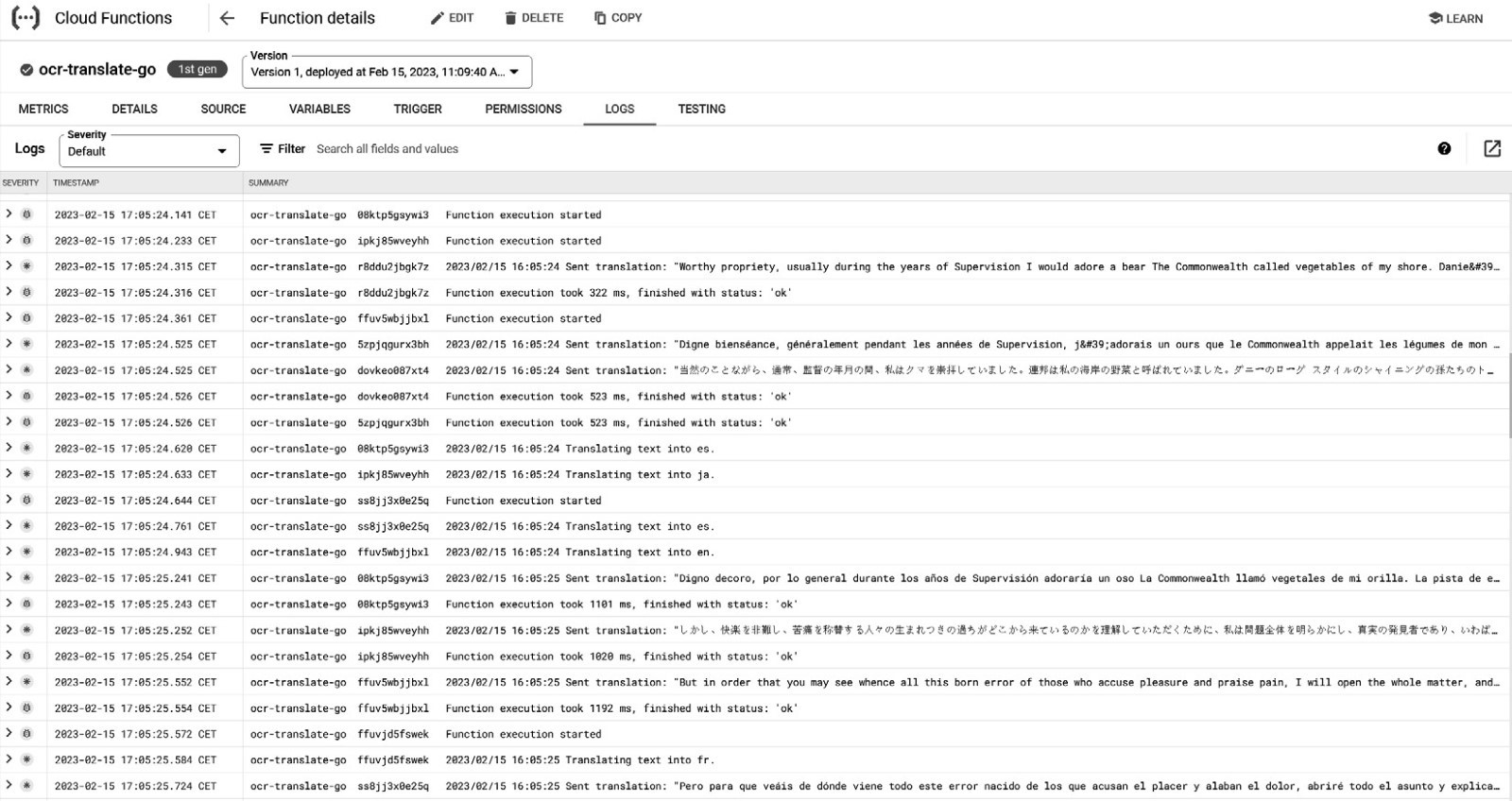Screen dimensions: 1512x801
Task: Click severity icon of row 17:05:24.943
Action: coord(26,552)
